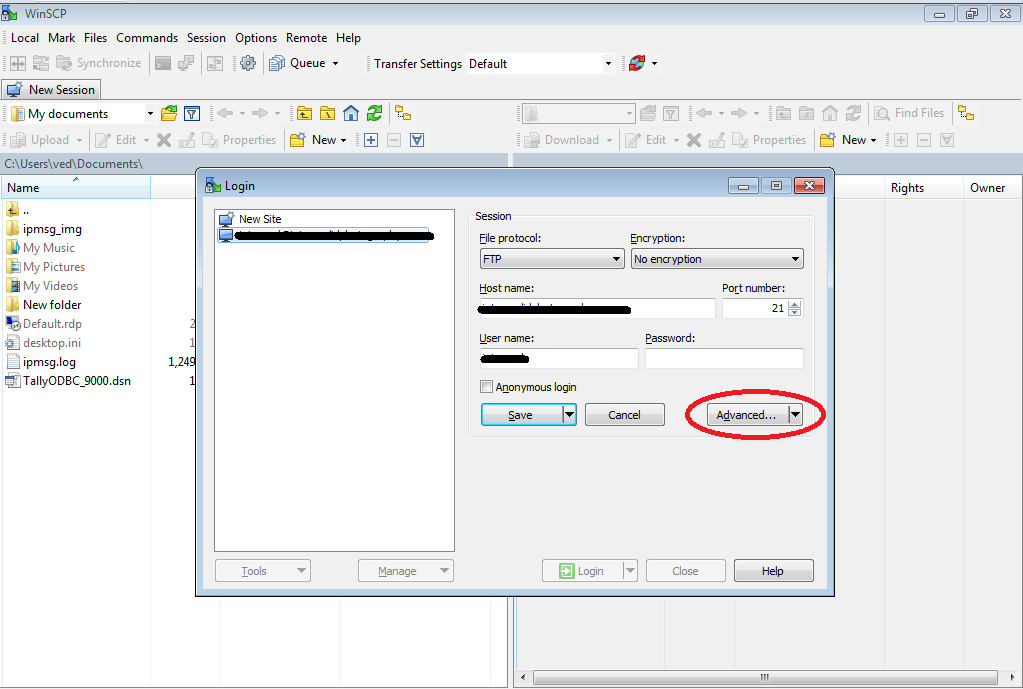Viewport: 1023px width, 689px height.
Task: Open the Local menu
Action: [25, 38]
